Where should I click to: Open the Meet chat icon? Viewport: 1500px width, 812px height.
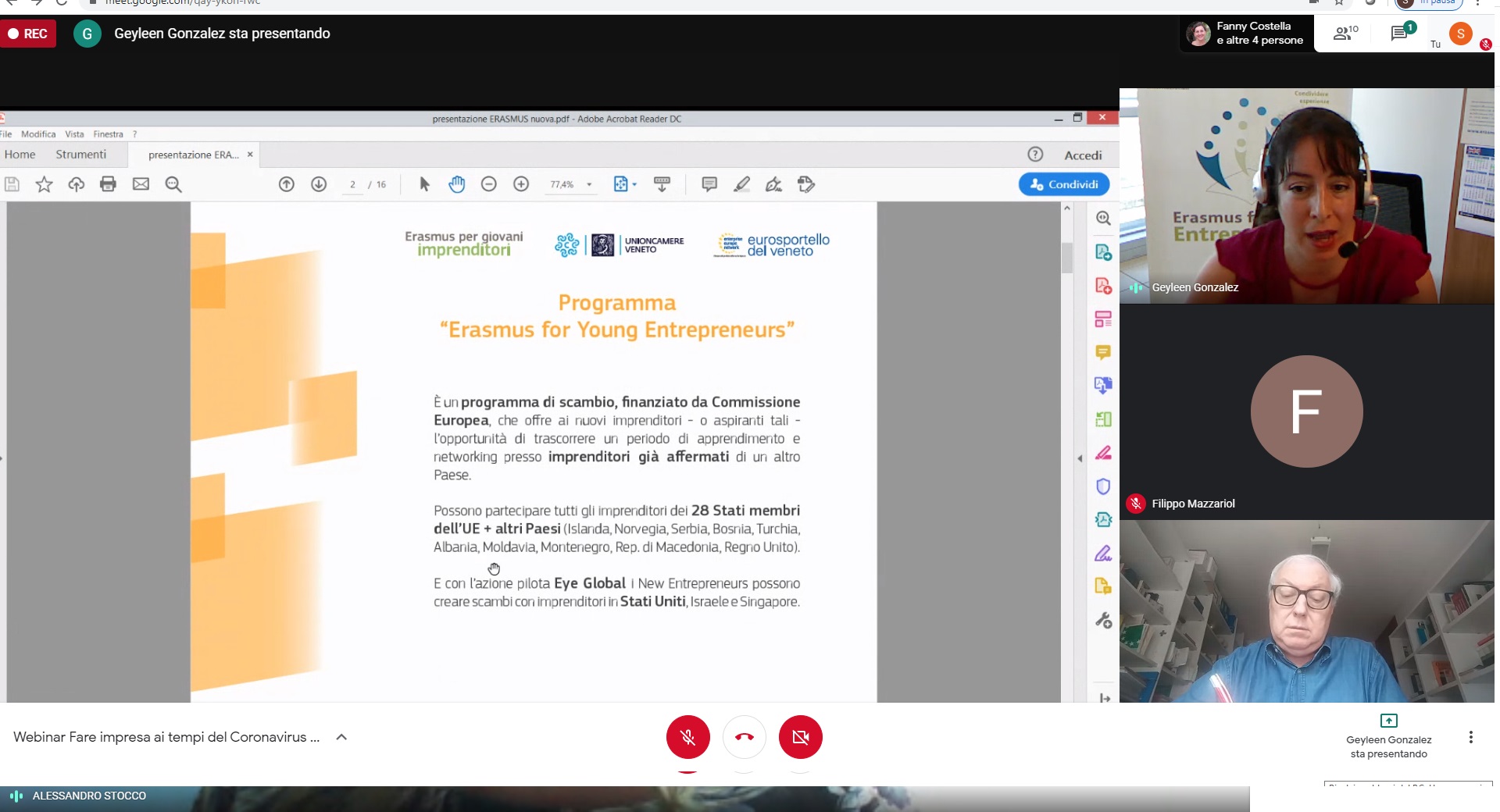point(1400,34)
